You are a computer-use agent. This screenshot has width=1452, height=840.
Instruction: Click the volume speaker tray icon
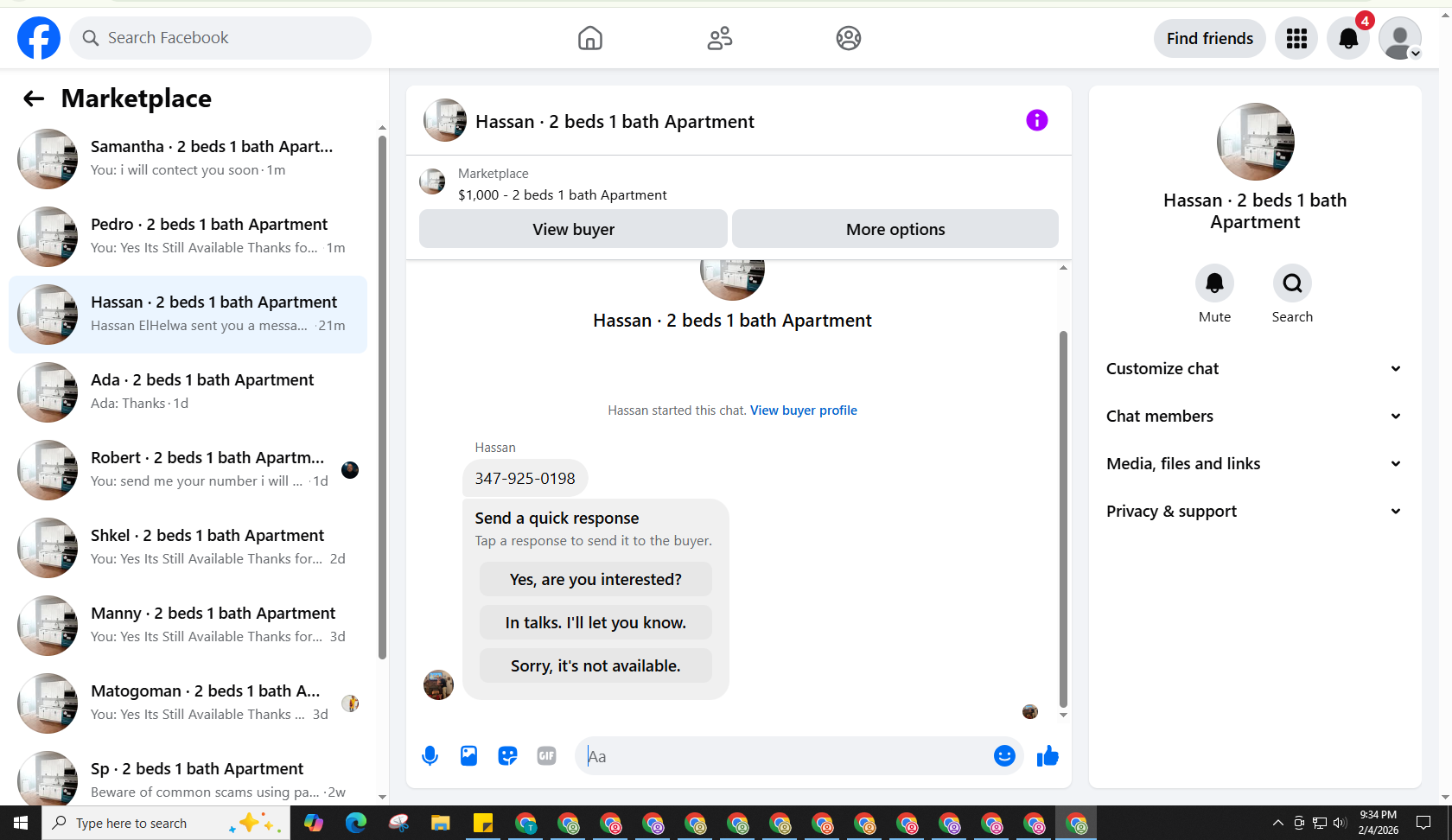(x=1340, y=823)
